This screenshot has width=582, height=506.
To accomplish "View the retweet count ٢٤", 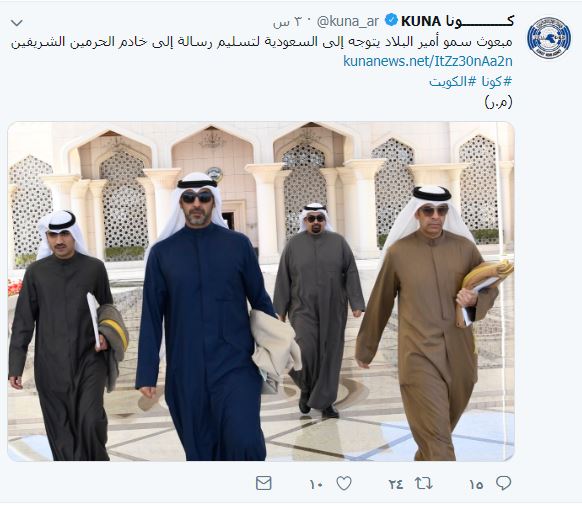I will click(x=396, y=484).
